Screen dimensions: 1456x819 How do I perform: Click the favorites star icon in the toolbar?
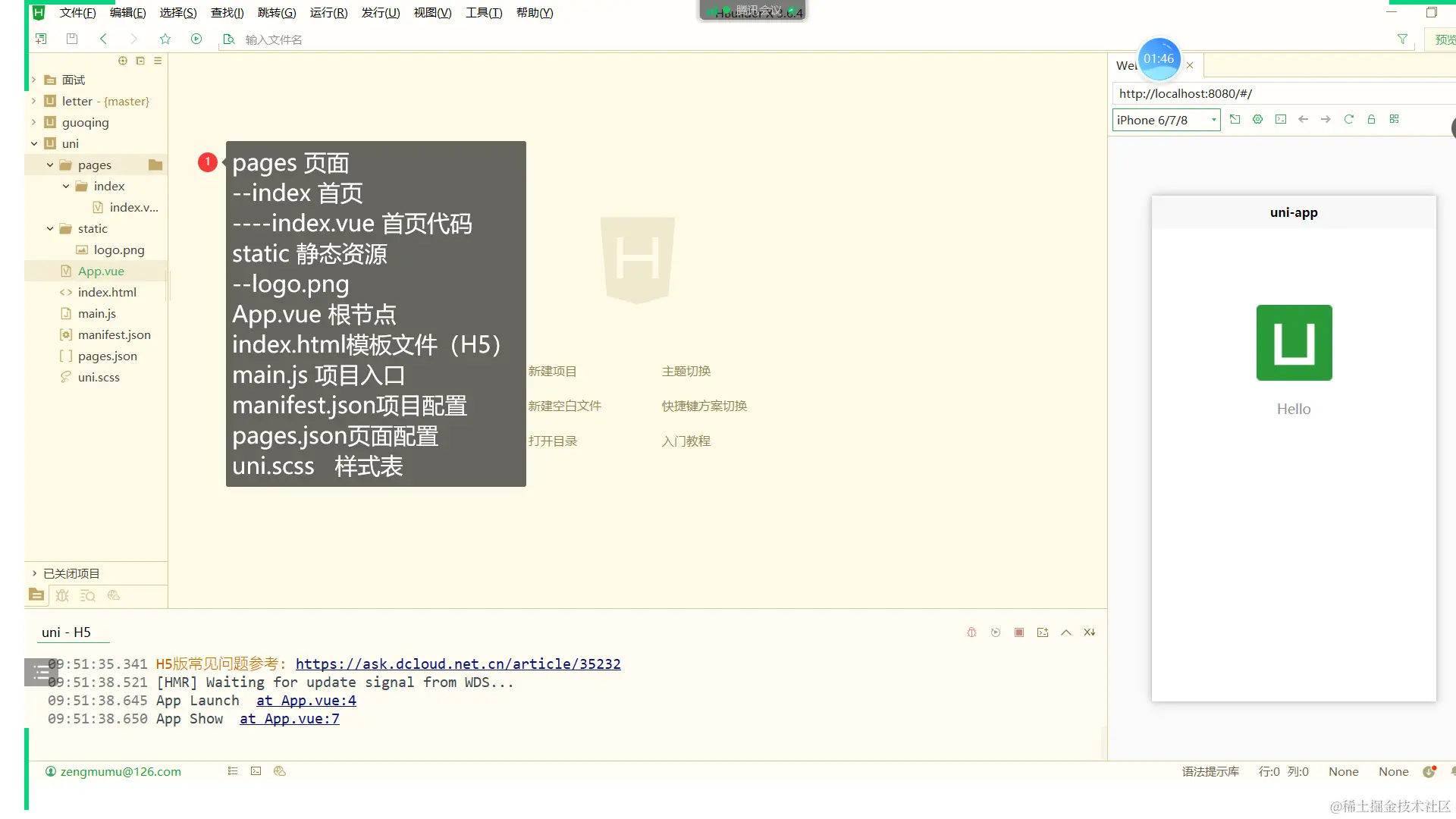(x=165, y=39)
